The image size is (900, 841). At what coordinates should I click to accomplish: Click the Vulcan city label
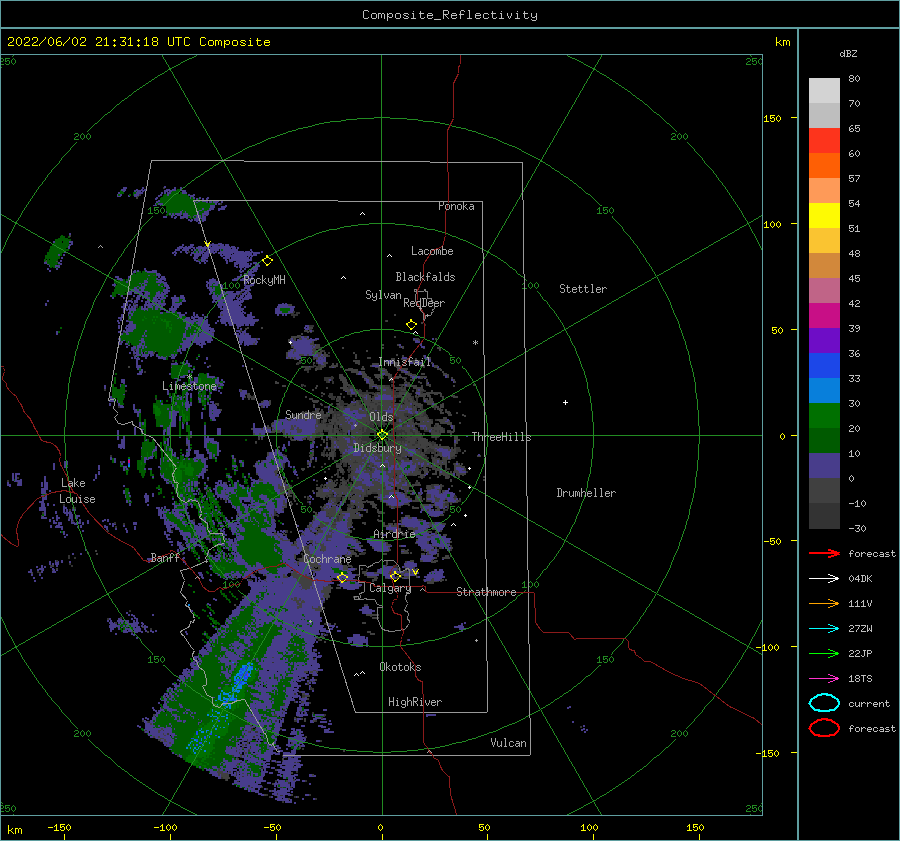pyautogui.click(x=508, y=743)
